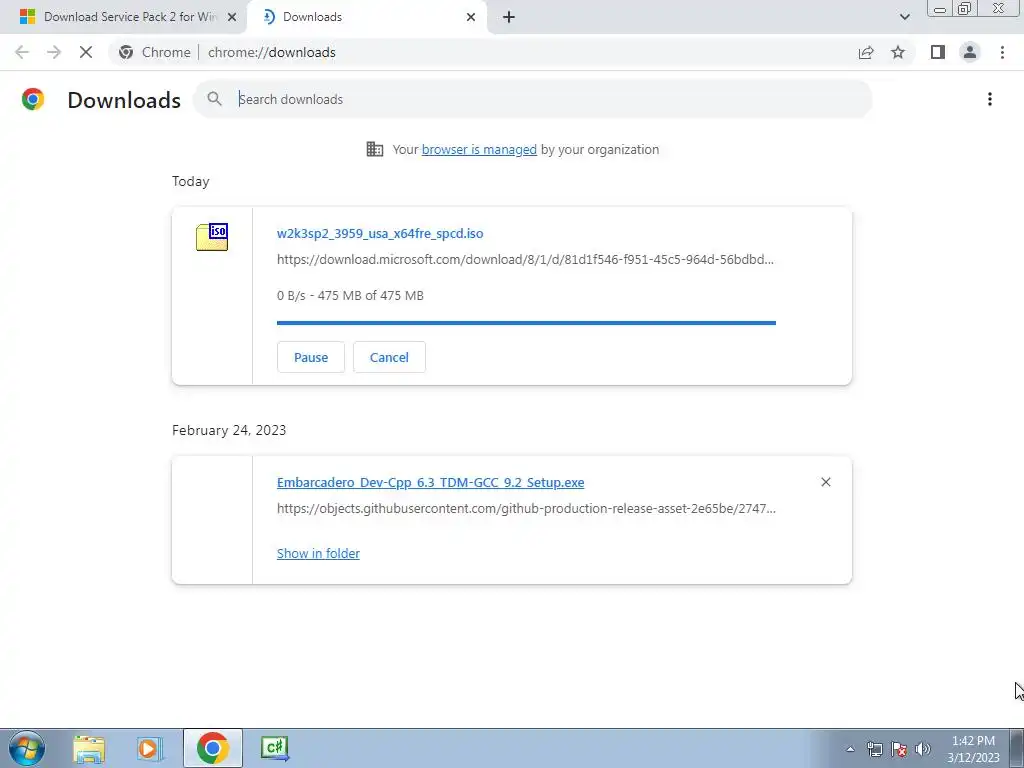Viewport: 1024px width, 768px height.
Task: Launch Windows Media Player from taskbar
Action: [x=150, y=748]
